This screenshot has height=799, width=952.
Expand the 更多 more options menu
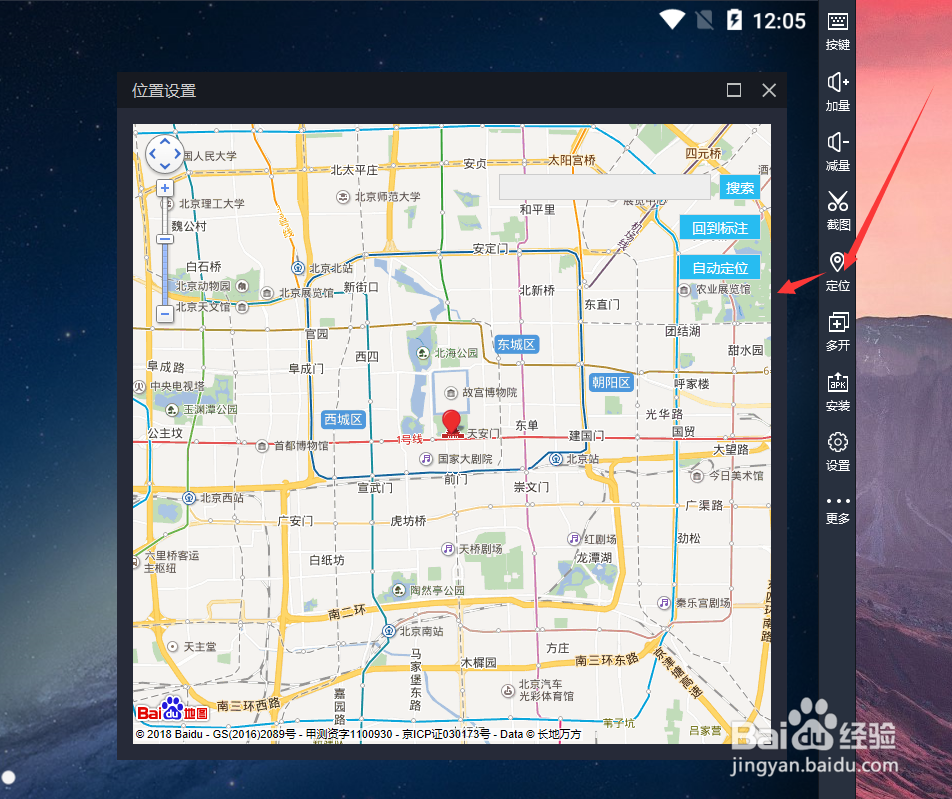click(x=837, y=508)
